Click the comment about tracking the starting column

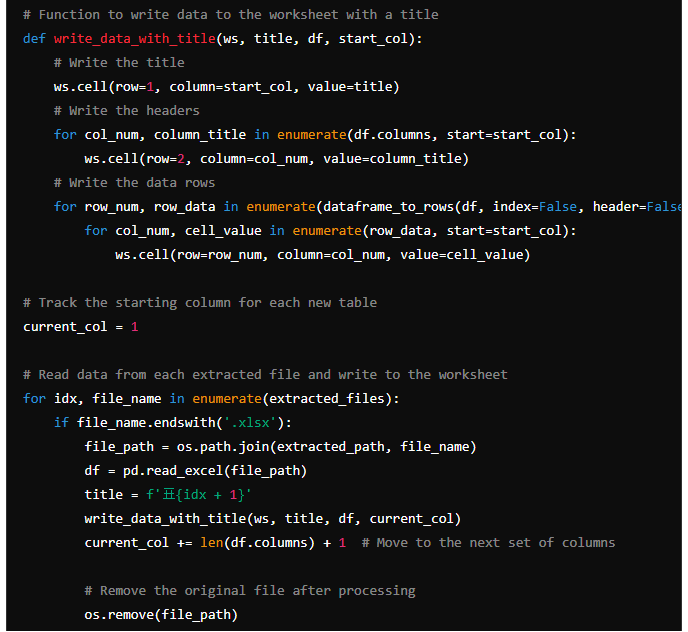200,302
